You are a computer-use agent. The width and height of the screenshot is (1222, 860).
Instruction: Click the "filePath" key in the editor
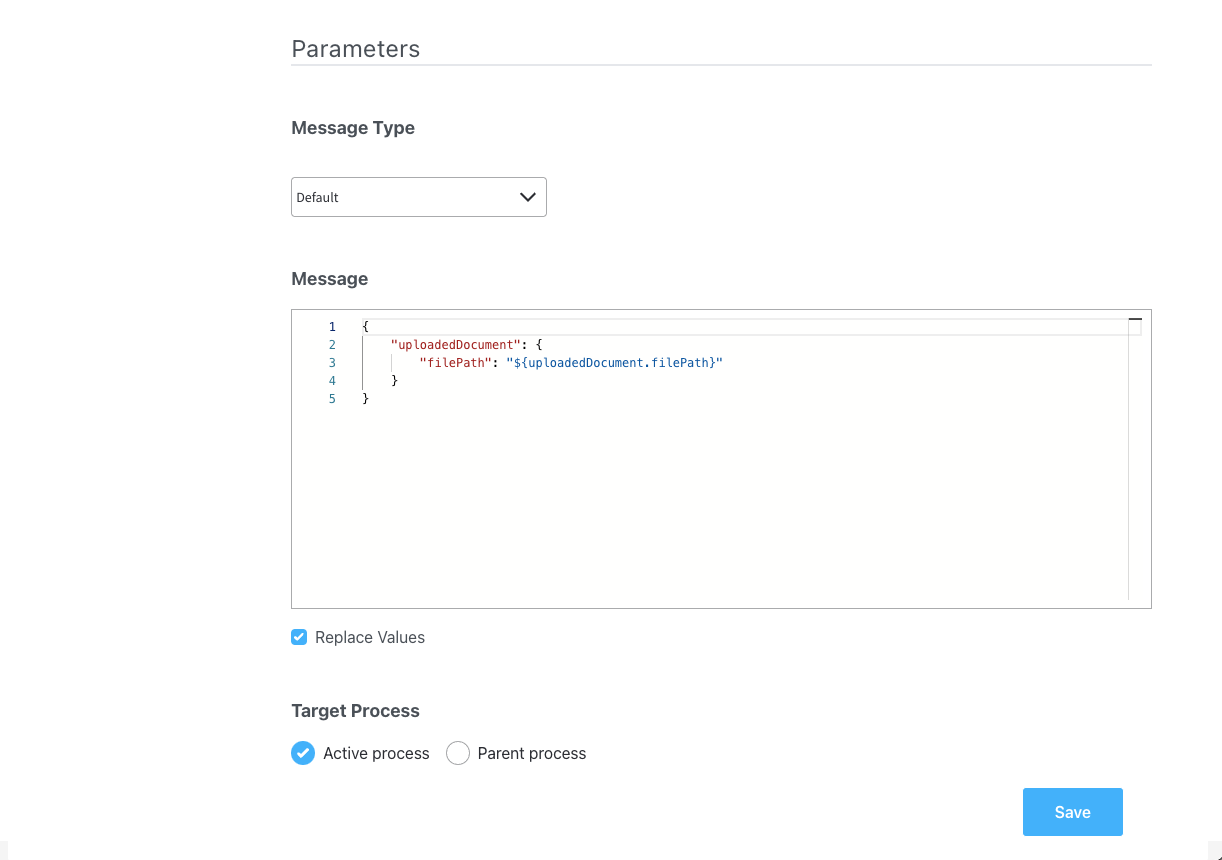coord(455,363)
